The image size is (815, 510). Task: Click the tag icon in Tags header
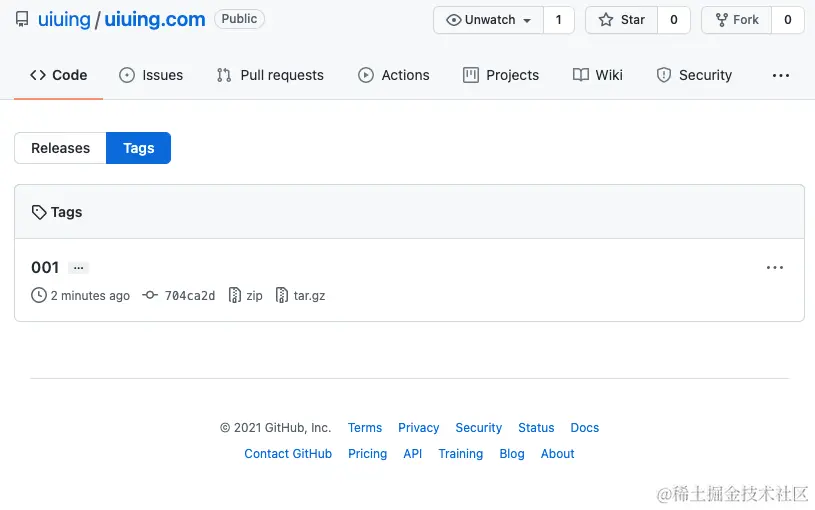[x=39, y=212]
